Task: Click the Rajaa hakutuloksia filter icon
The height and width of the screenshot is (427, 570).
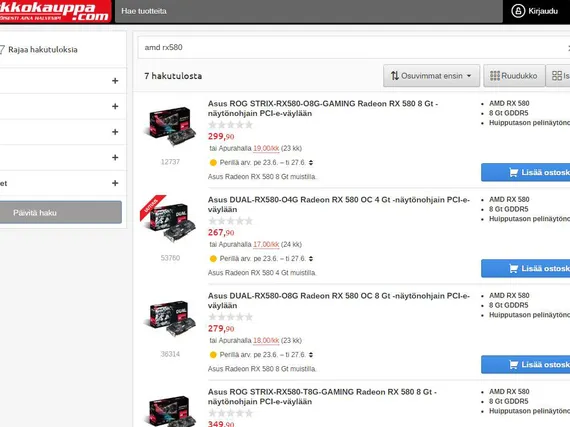Action: click(x=2, y=49)
